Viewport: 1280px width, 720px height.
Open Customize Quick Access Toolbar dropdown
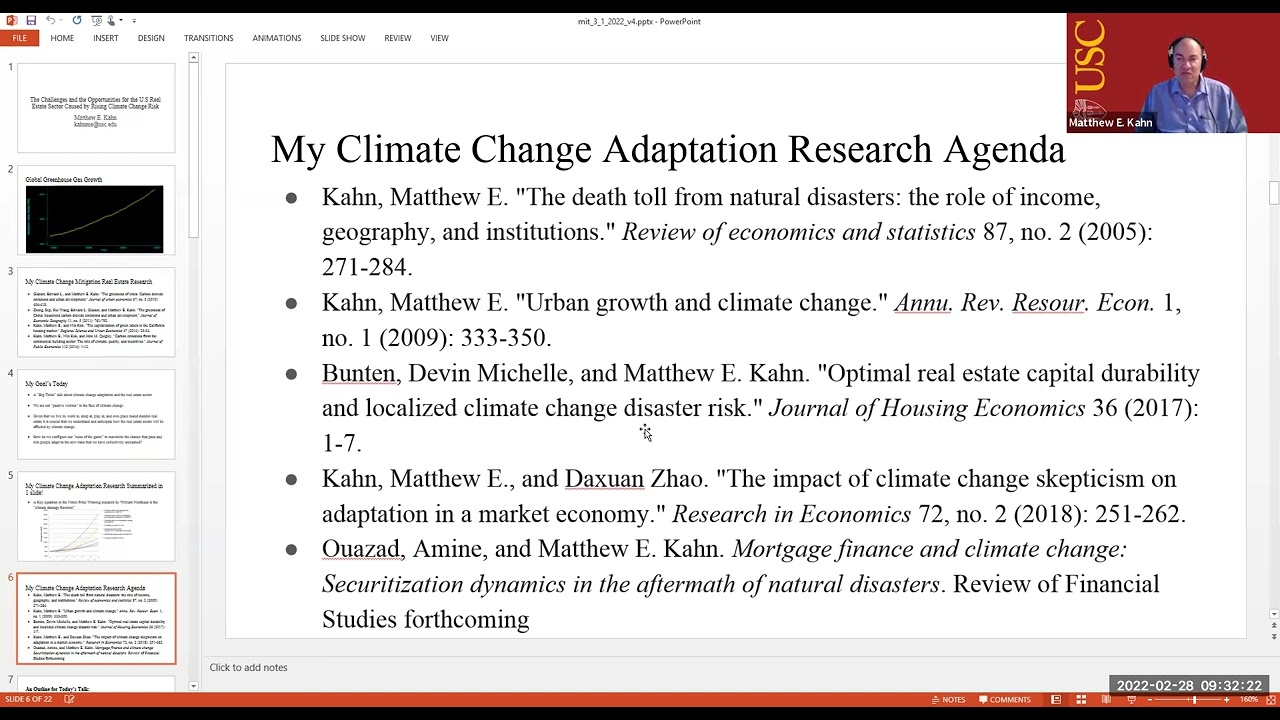click(134, 21)
